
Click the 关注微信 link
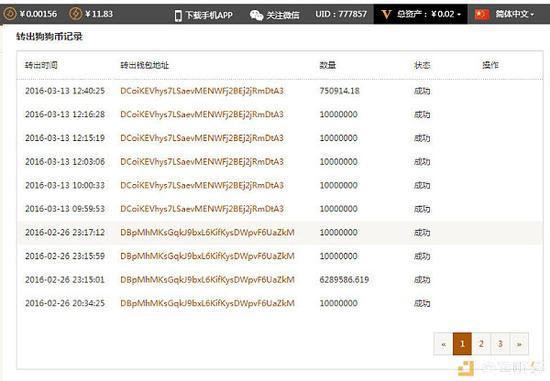pos(283,15)
